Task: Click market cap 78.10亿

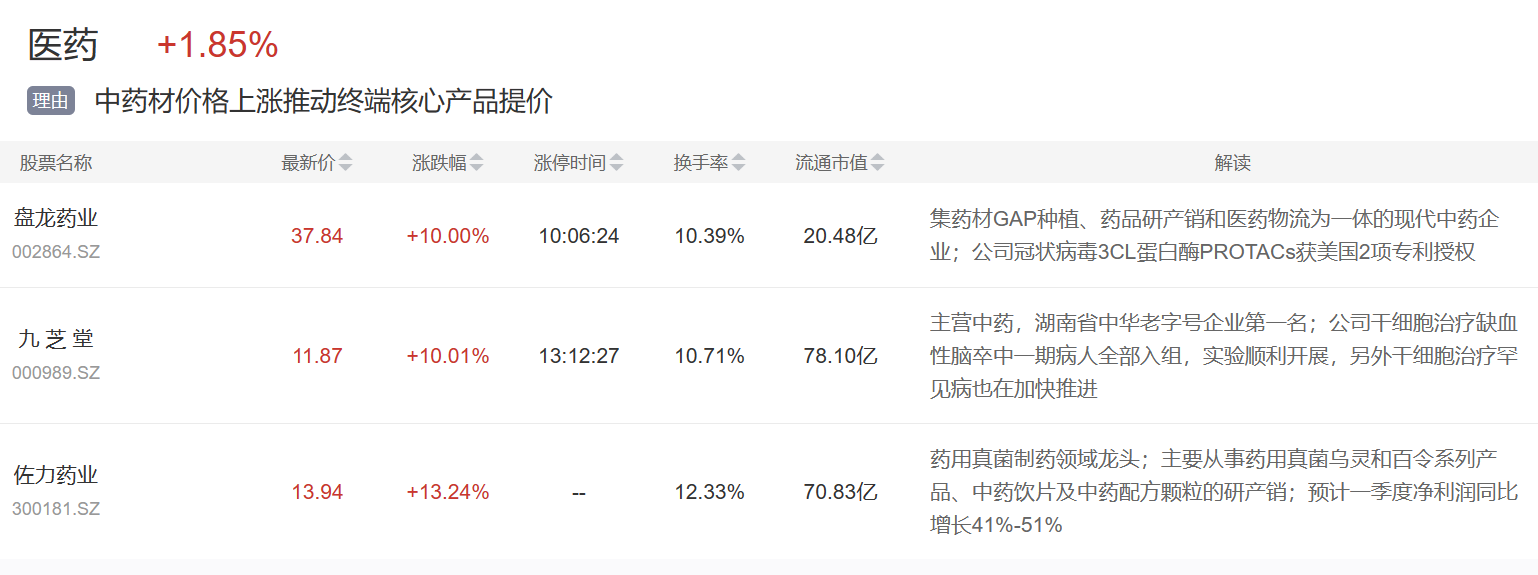Action: [x=840, y=356]
